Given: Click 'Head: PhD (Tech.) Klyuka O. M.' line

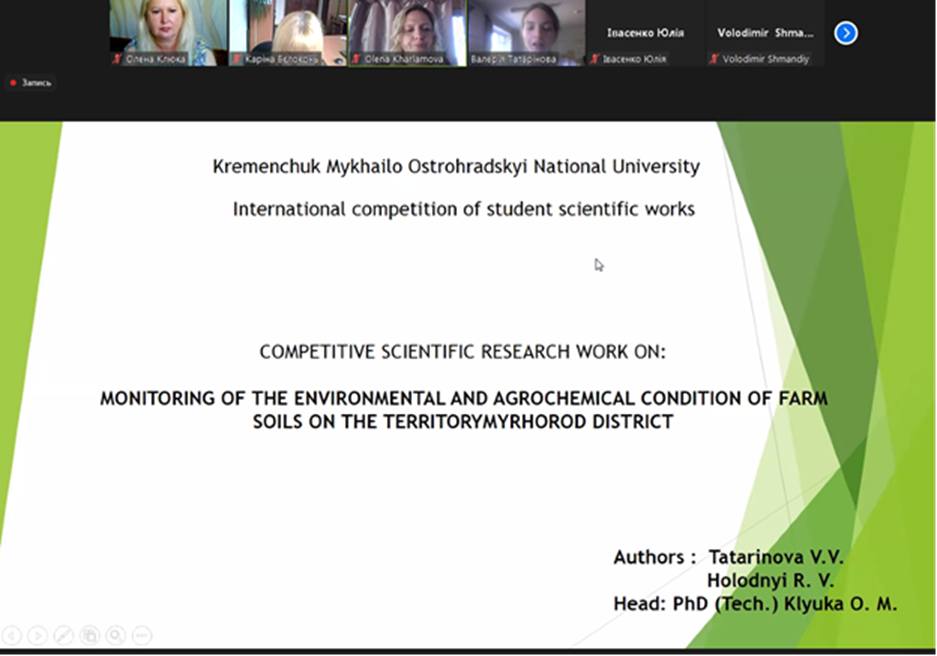Looking at the screenshot, I should (755, 603).
